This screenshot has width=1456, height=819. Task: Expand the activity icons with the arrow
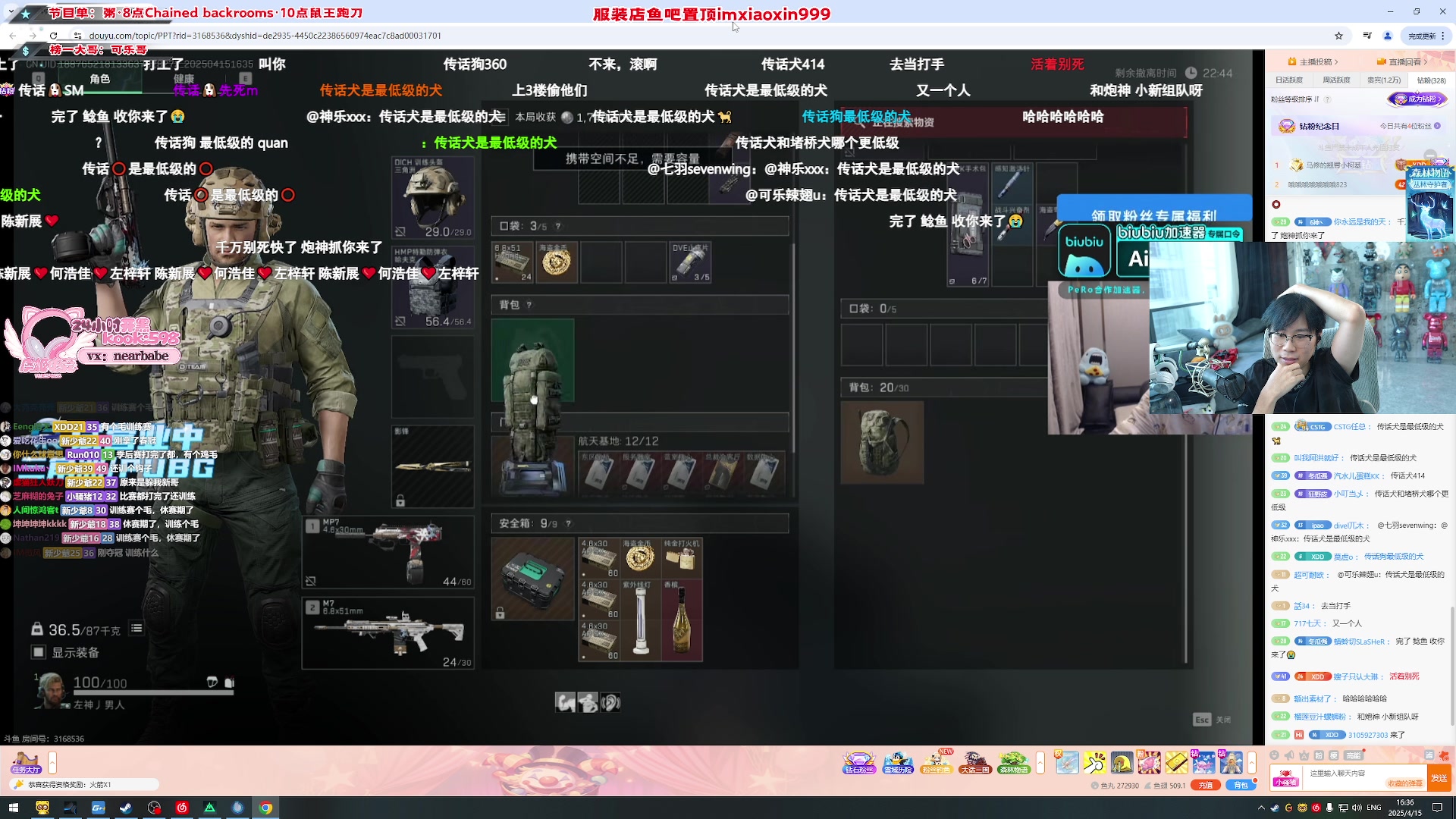pos(1040,762)
